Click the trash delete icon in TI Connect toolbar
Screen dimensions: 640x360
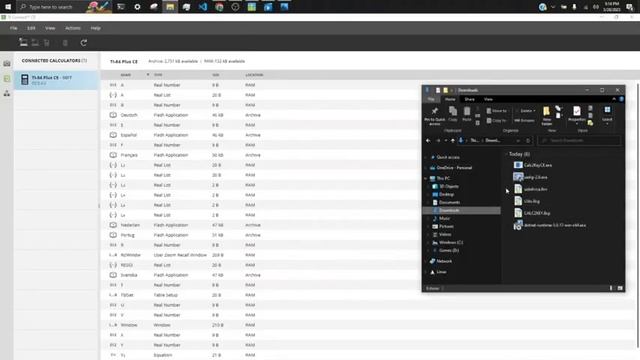(x=65, y=43)
